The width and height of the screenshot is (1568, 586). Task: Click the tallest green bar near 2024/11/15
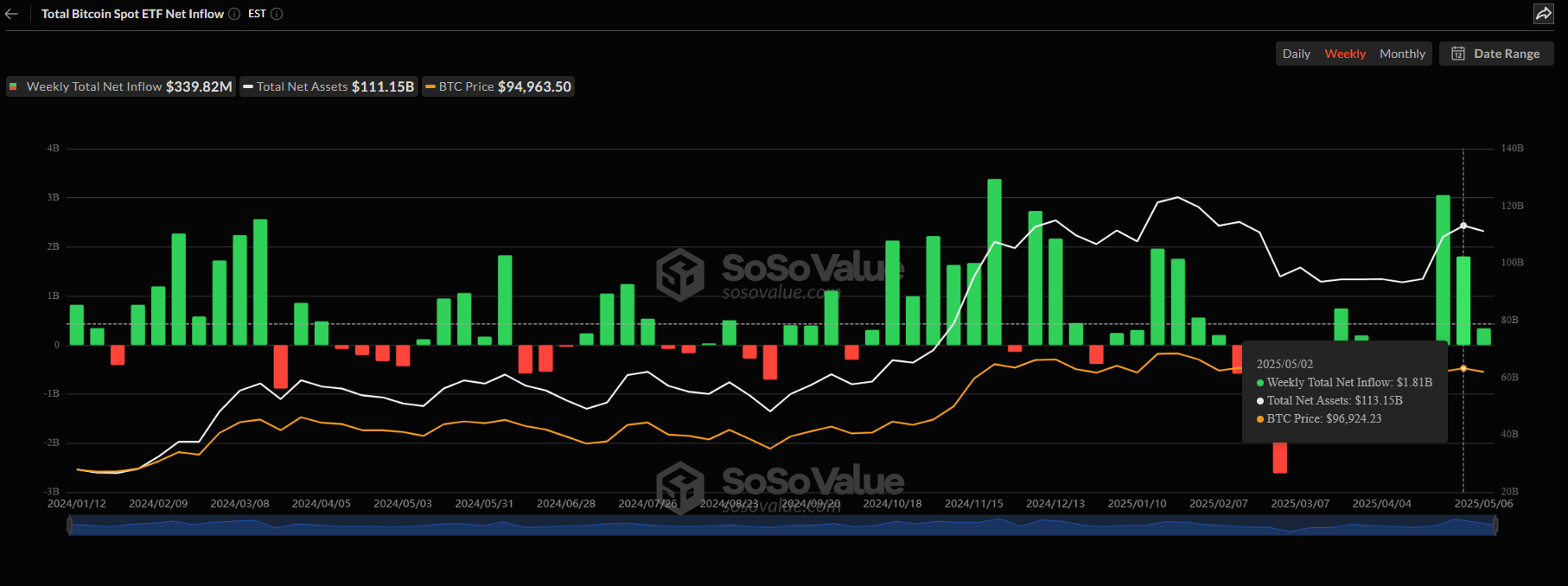[994, 259]
